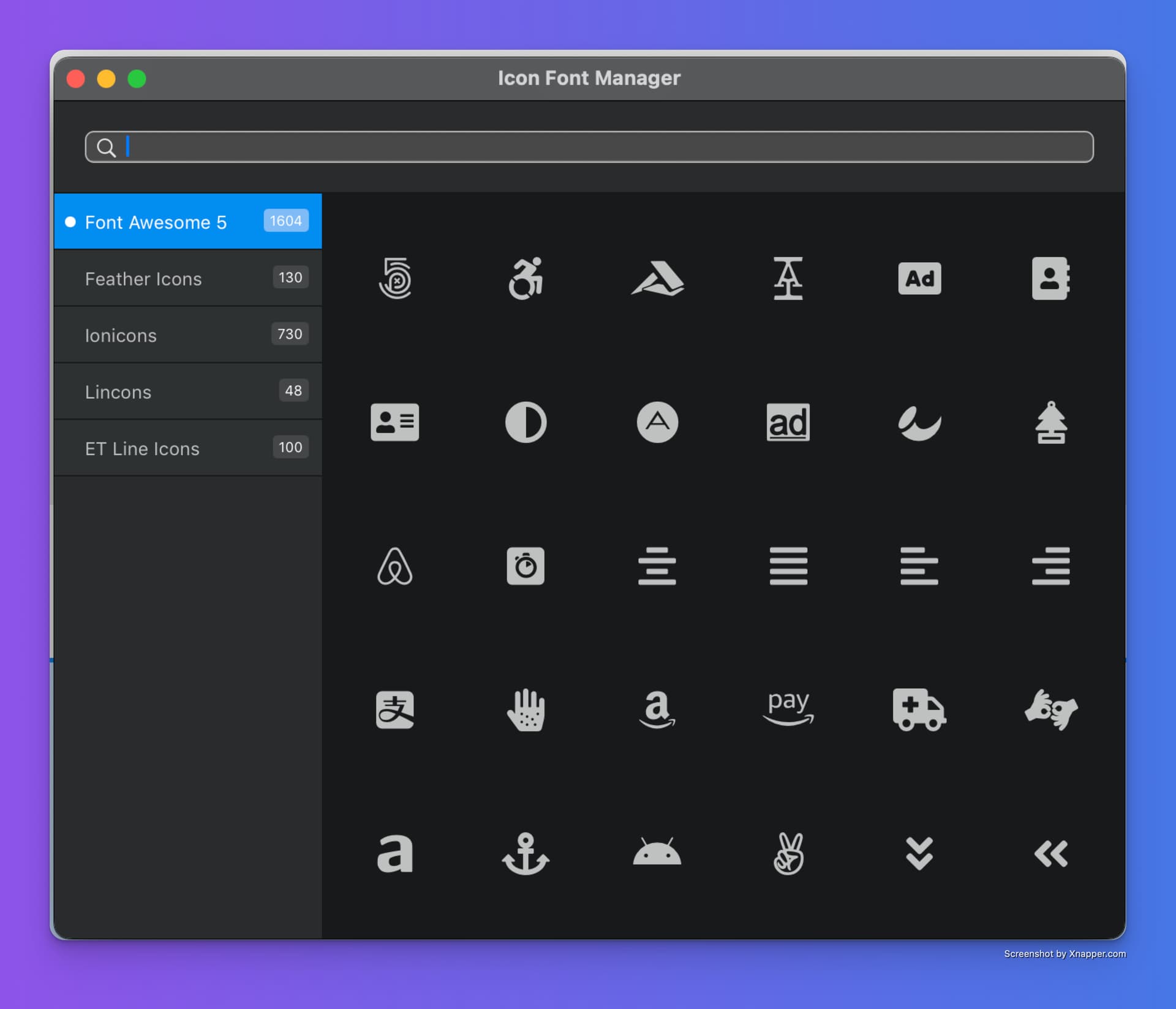
Task: Select the align-center text icon
Action: 657,566
